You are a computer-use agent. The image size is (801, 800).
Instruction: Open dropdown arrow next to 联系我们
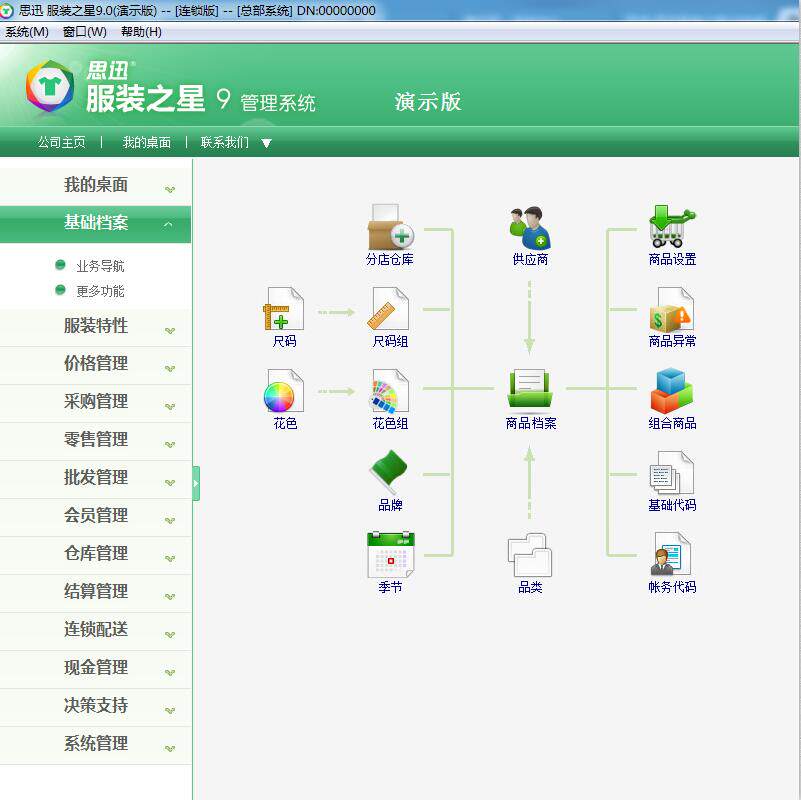pos(266,143)
